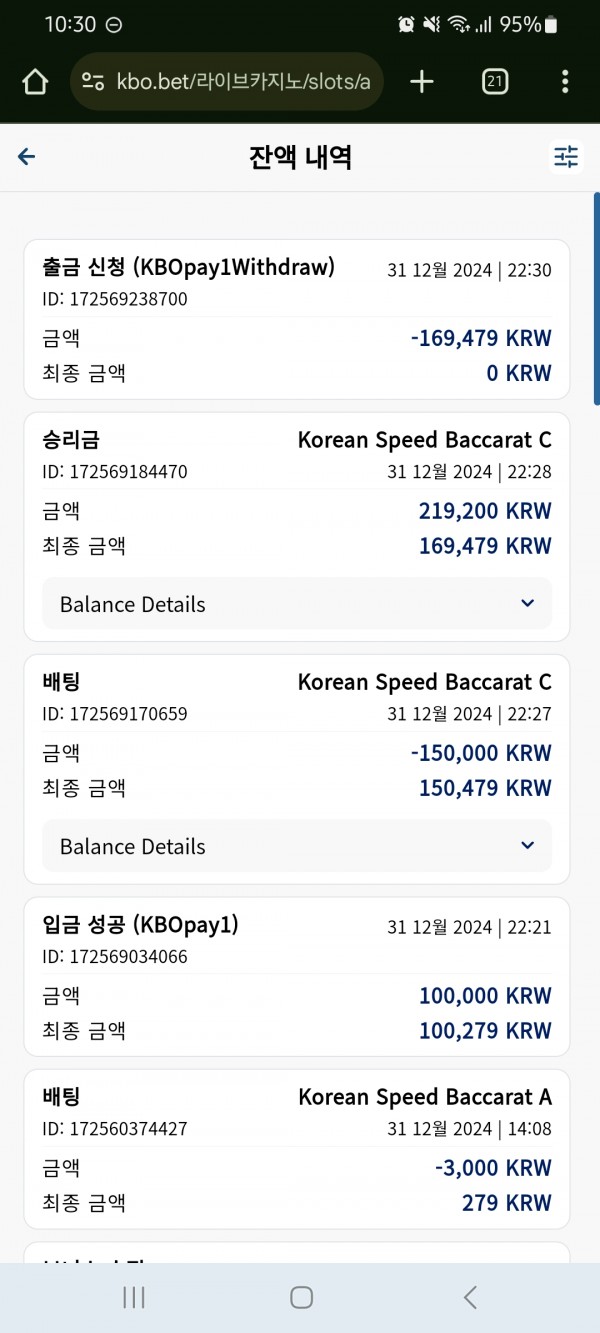Open a new browser tab with plus icon
This screenshot has height=1333, width=600.
pyautogui.click(x=422, y=82)
